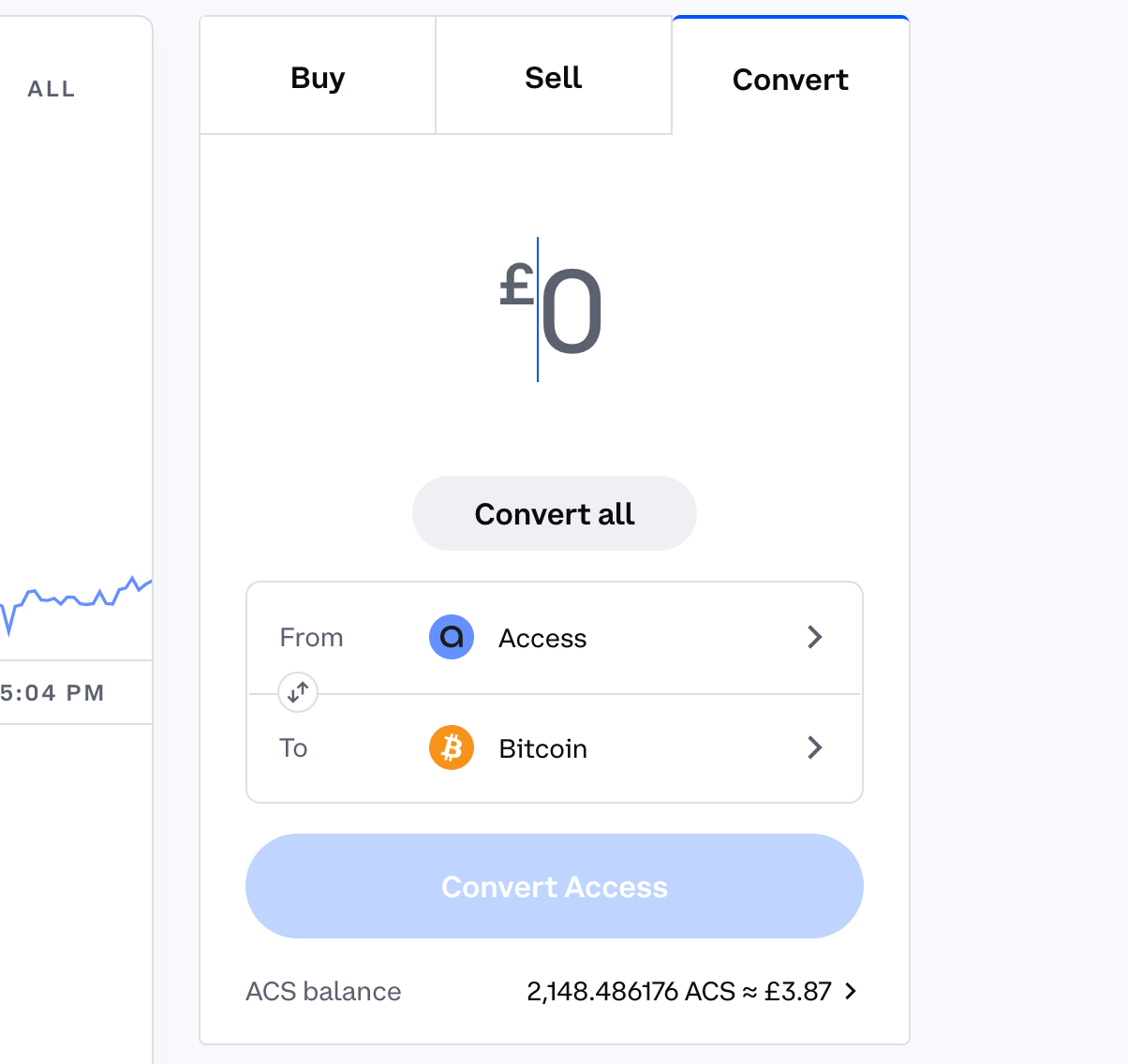Select the To Bitcoin row
1128x1064 pixels.
coord(555,748)
